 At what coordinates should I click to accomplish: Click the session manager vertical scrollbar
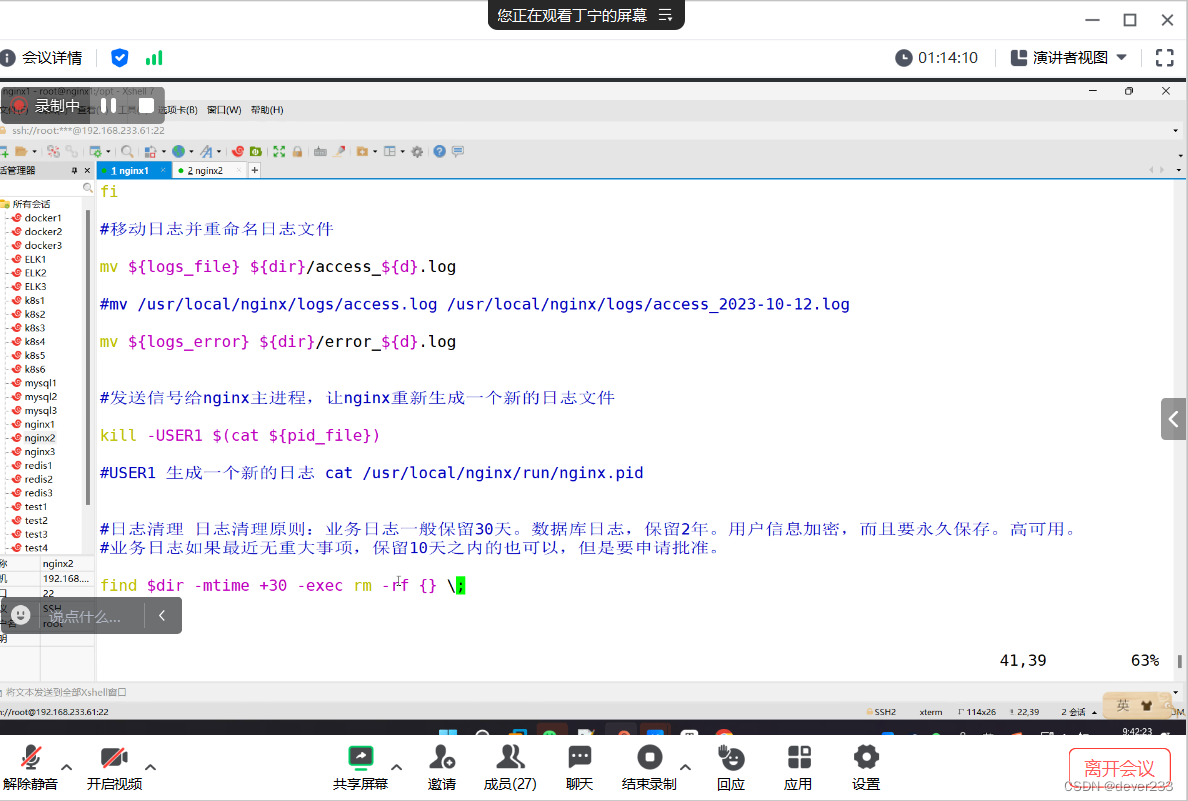[88, 356]
